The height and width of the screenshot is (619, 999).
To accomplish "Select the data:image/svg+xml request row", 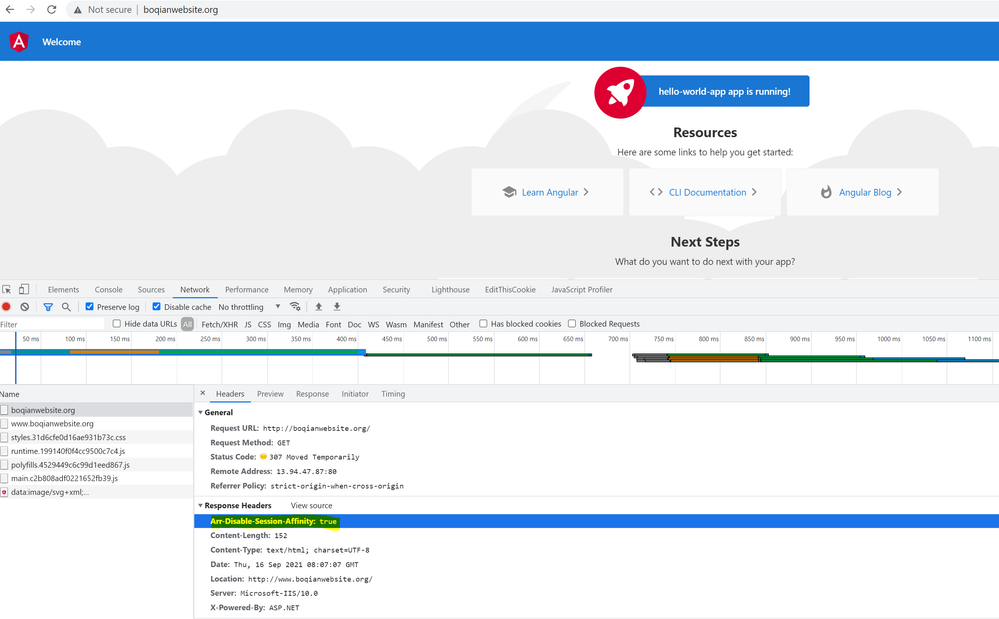I will click(x=96, y=492).
